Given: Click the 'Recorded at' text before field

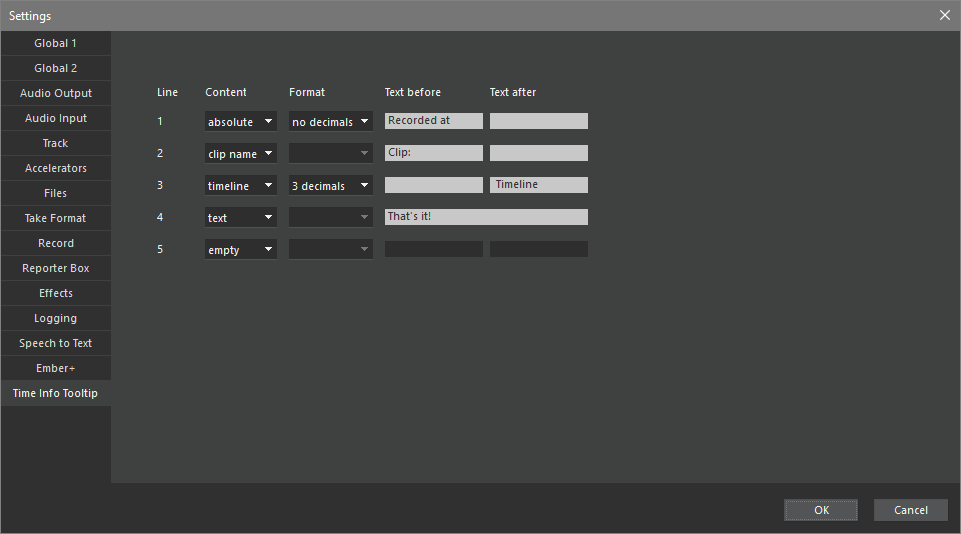Looking at the screenshot, I should [433, 121].
